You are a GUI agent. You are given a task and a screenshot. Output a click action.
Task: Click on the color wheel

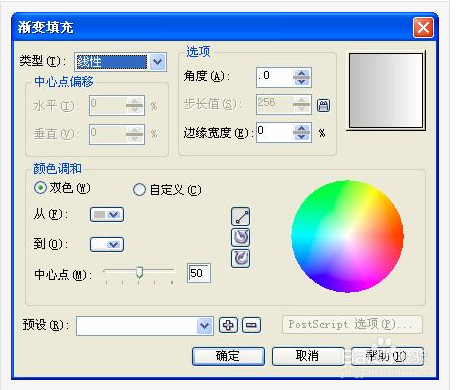pyautogui.click(x=347, y=236)
